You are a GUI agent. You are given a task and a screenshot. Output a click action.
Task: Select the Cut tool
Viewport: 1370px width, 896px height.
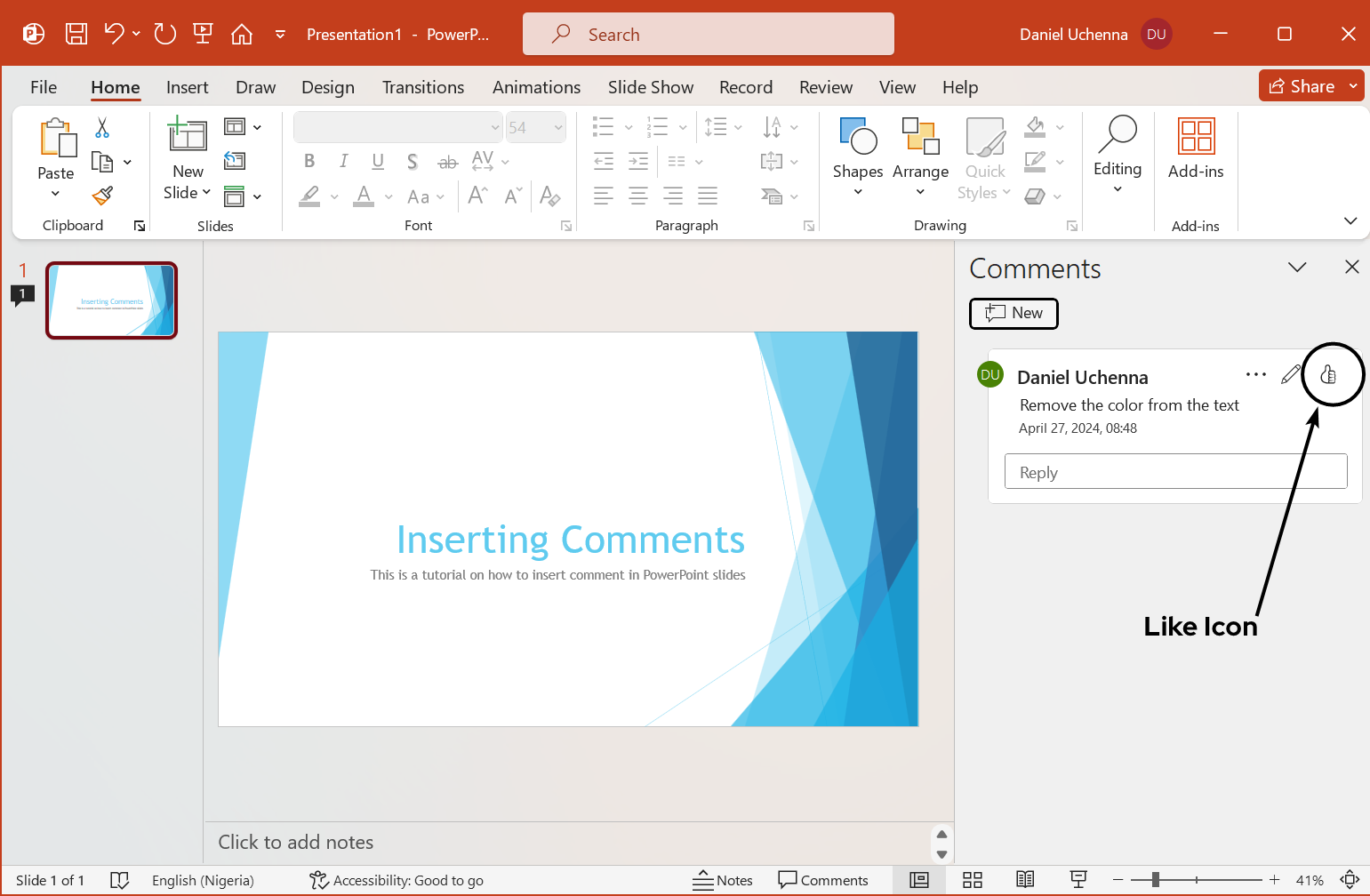[x=101, y=129]
